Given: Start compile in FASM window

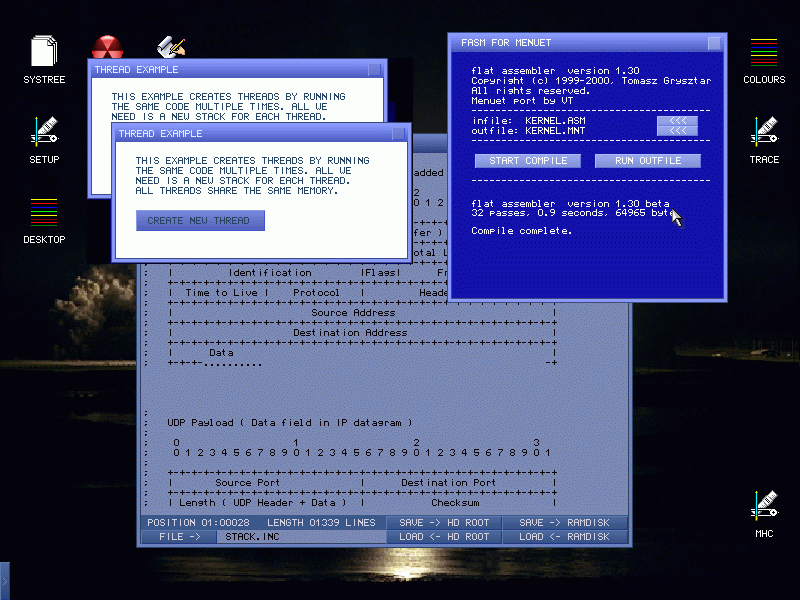Looking at the screenshot, I should (x=528, y=161).
